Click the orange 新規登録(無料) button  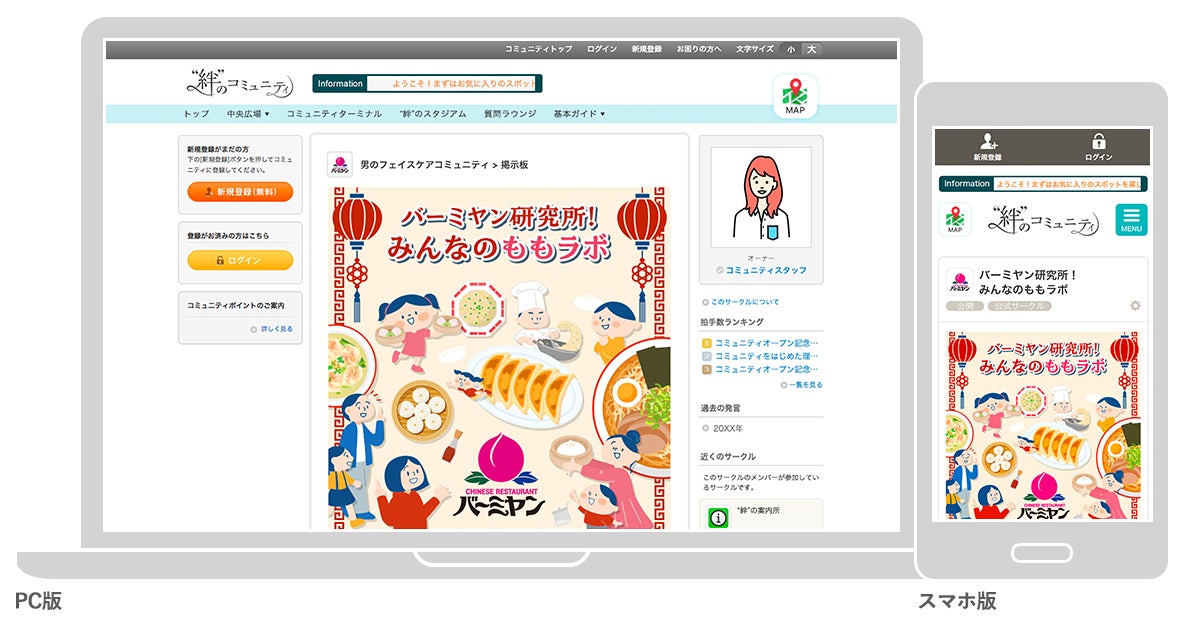(240, 191)
